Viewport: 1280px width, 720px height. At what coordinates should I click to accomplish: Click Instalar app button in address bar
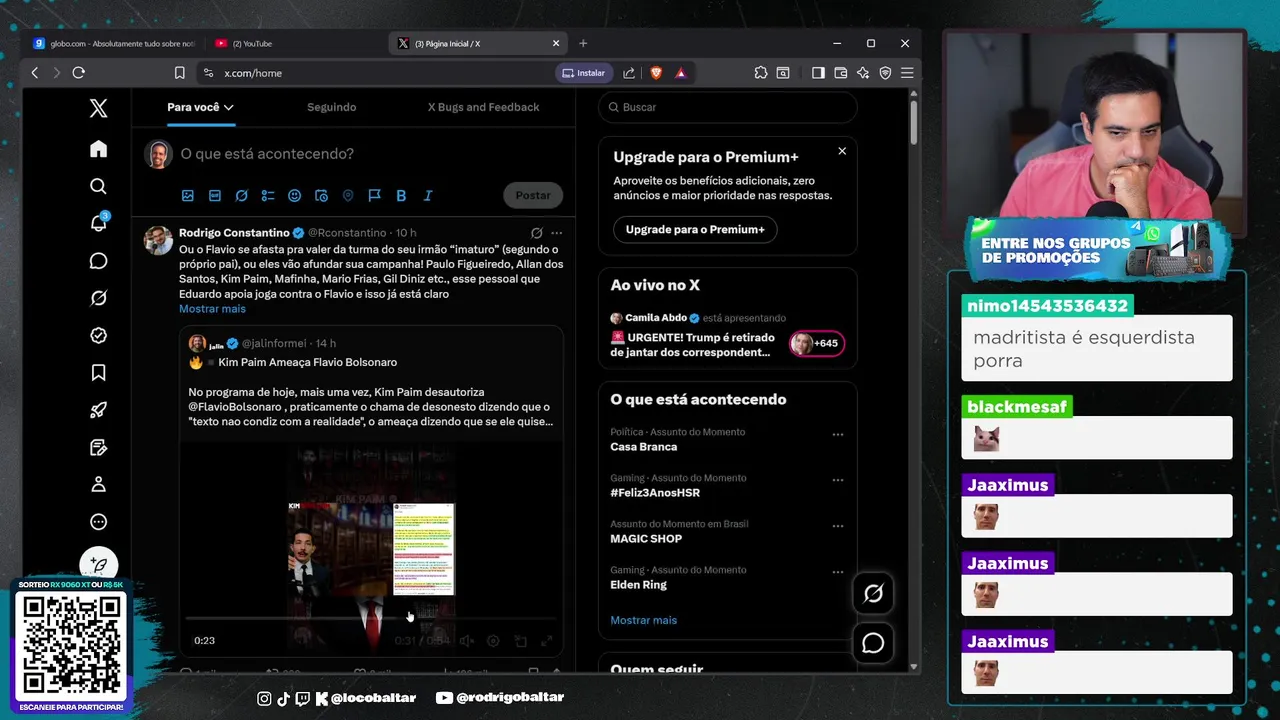pyautogui.click(x=584, y=73)
